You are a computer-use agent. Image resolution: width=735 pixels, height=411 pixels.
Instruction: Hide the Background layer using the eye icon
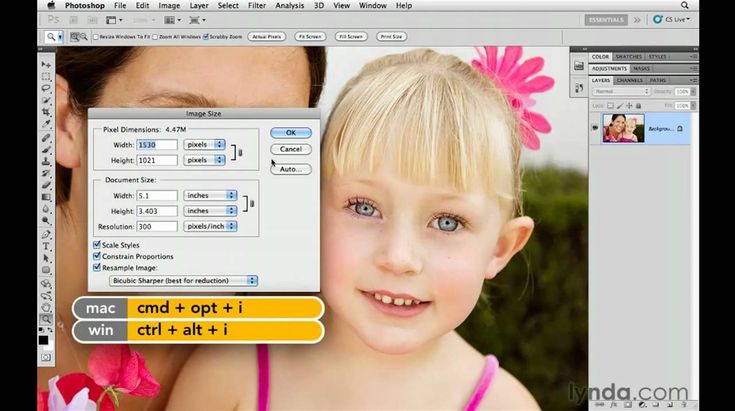[594, 128]
